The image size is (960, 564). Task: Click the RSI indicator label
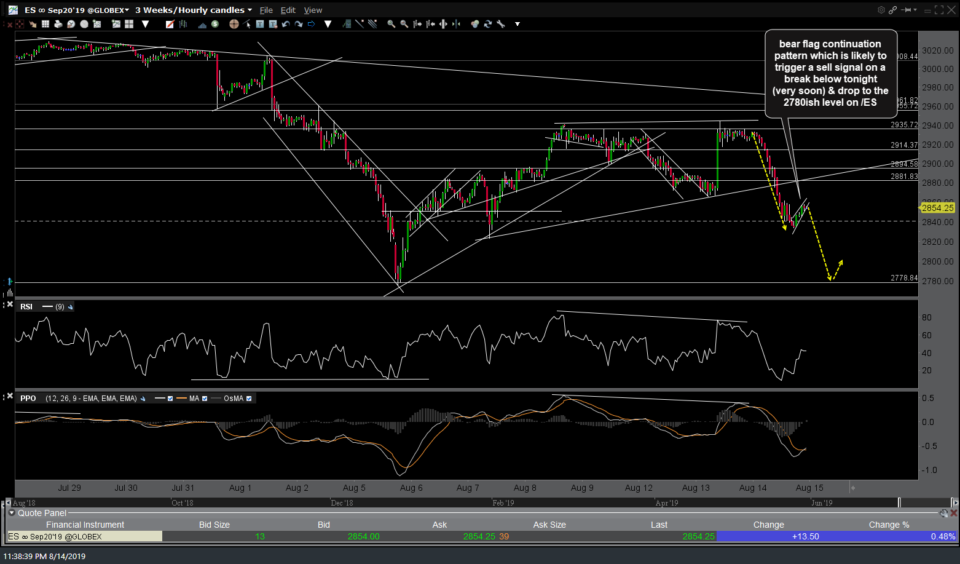26,307
